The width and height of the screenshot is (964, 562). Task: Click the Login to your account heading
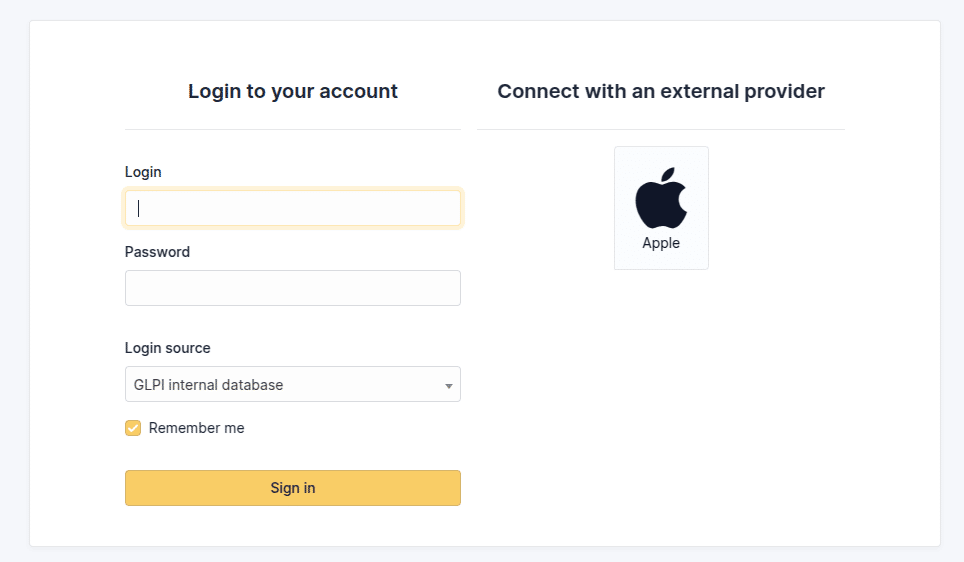click(293, 91)
